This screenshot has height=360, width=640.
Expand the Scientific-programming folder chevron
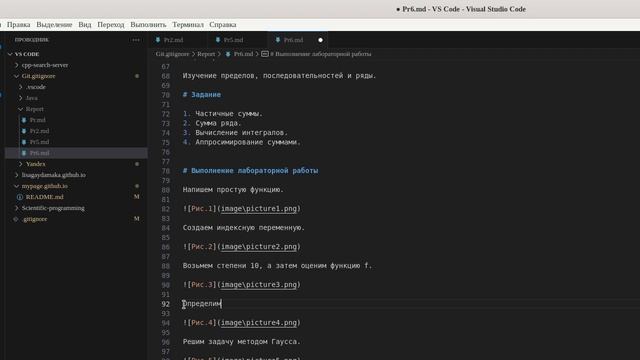16,208
